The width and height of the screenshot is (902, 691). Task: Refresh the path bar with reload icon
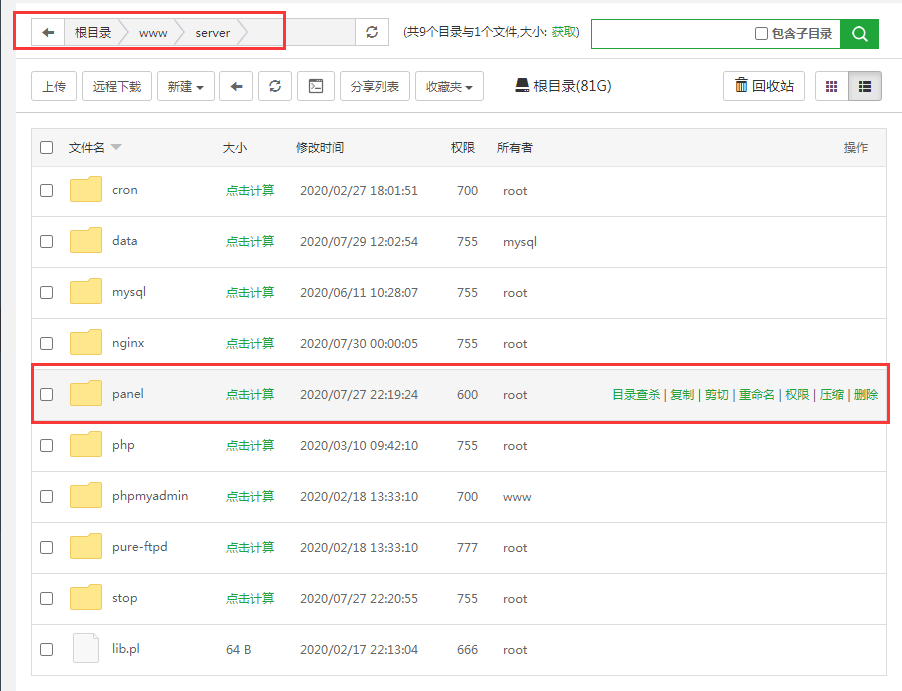[x=372, y=32]
